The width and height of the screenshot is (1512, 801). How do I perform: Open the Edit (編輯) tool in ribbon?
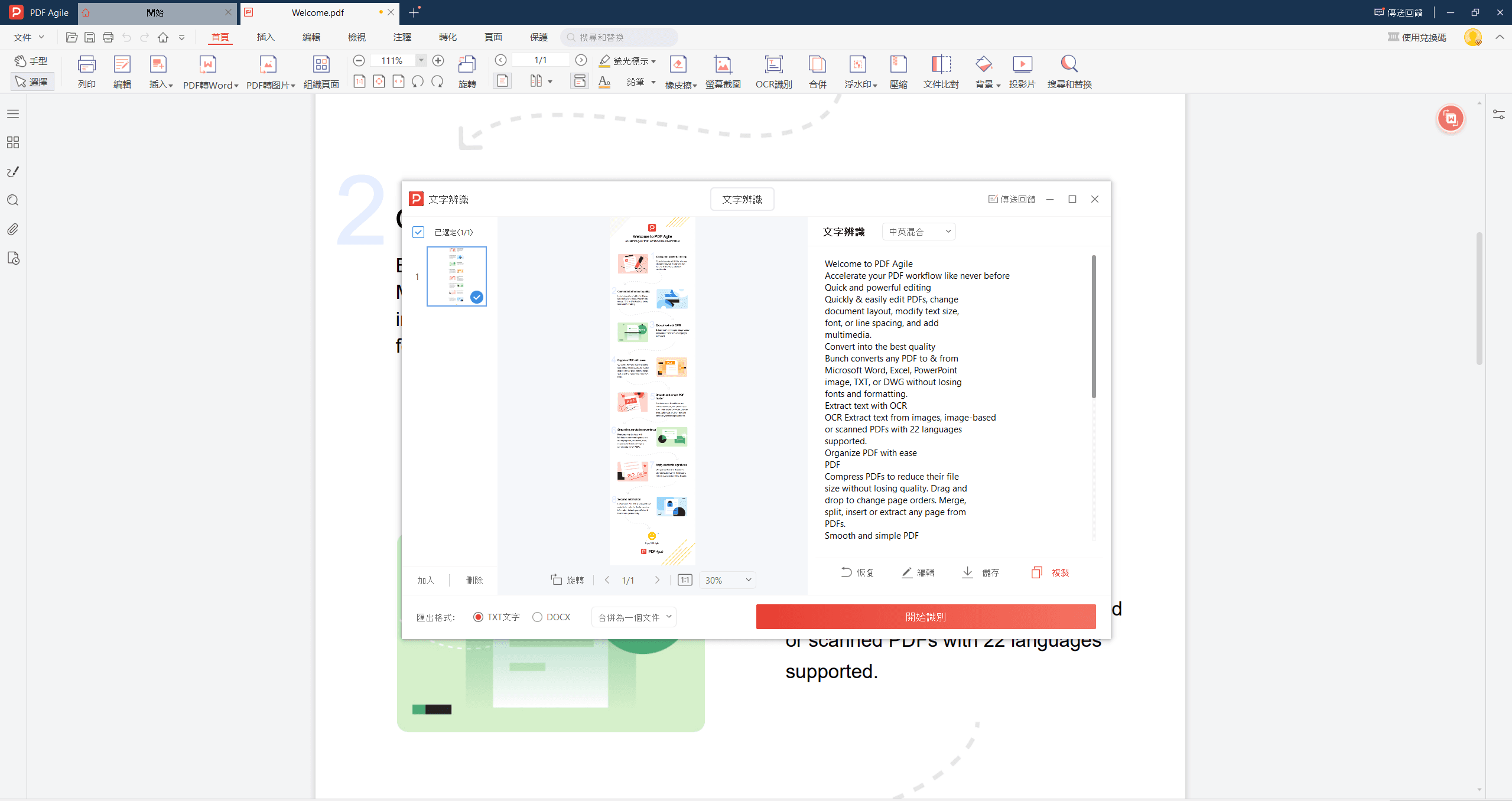(122, 71)
